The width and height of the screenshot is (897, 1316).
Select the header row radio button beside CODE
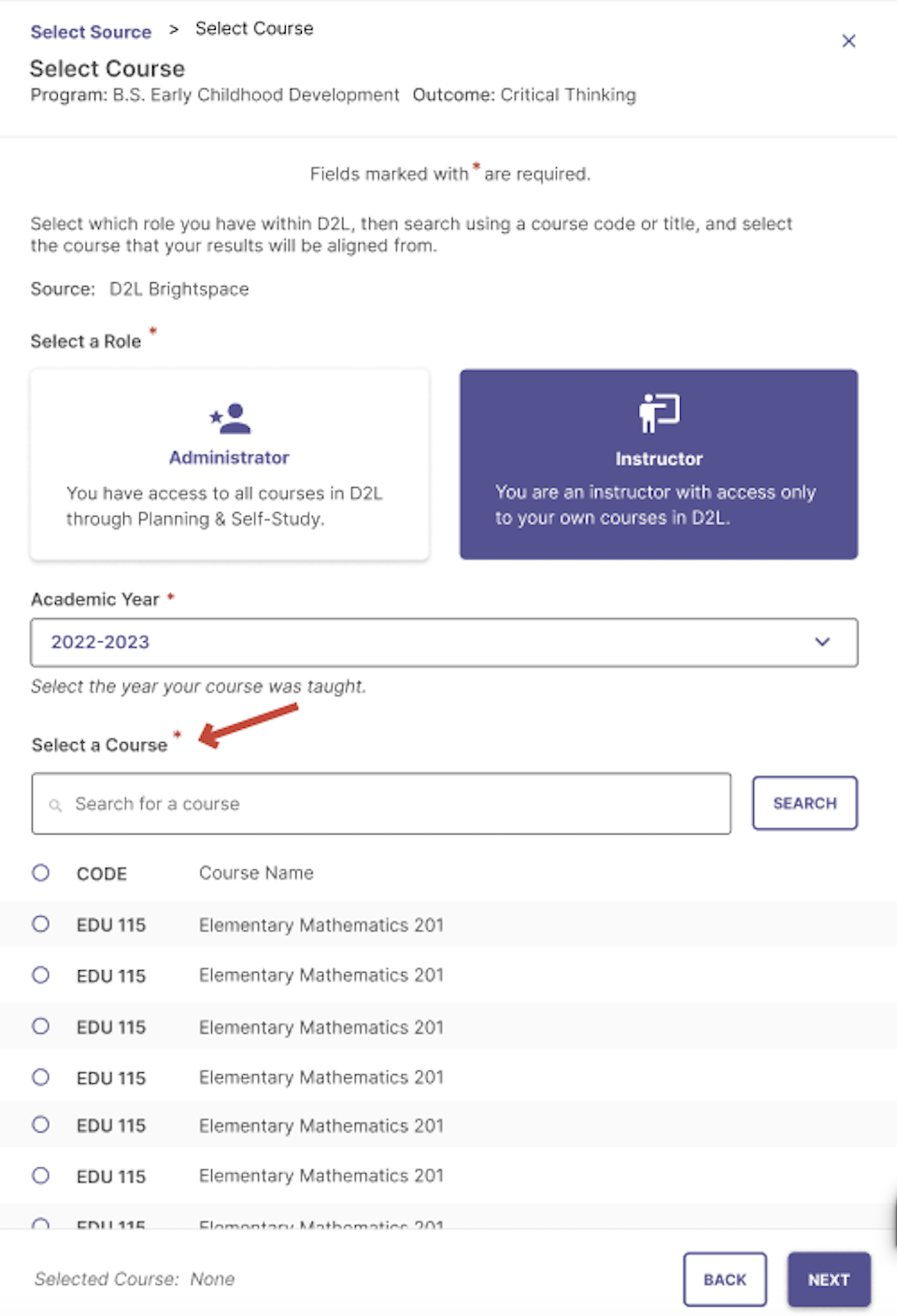pos(40,873)
